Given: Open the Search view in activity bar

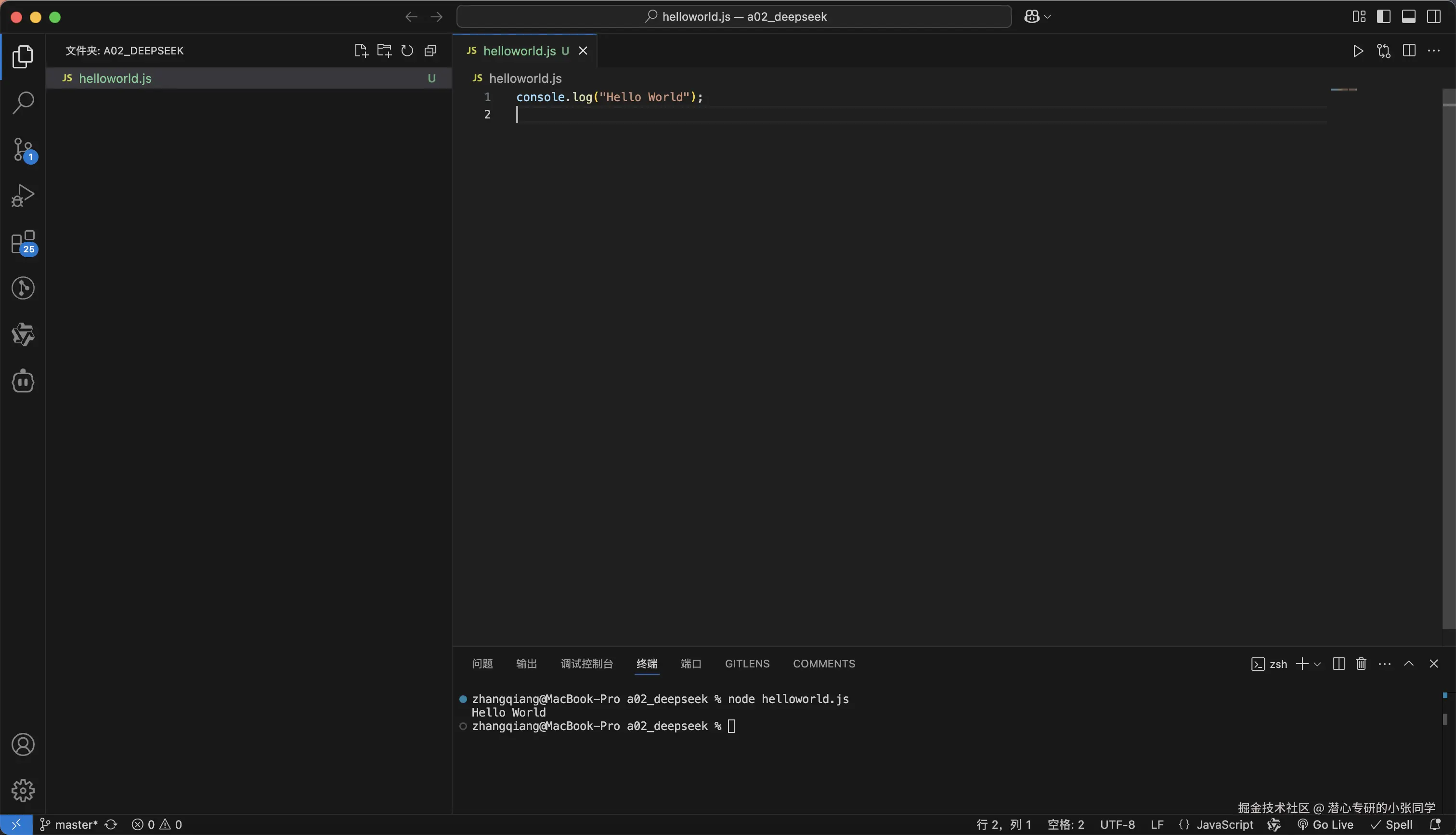Looking at the screenshot, I should coord(23,103).
